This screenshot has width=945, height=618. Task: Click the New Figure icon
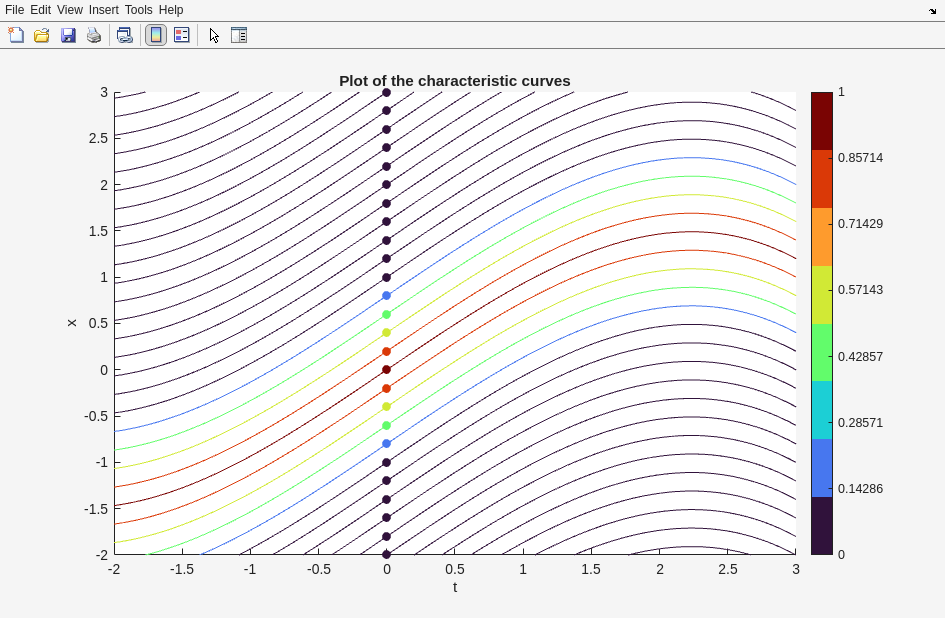point(16,35)
